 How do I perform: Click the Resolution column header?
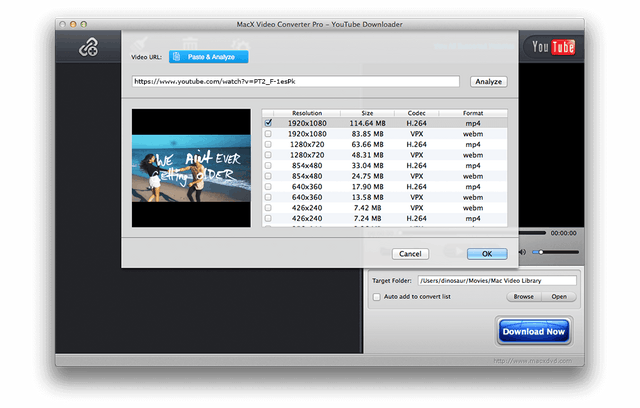click(307, 113)
